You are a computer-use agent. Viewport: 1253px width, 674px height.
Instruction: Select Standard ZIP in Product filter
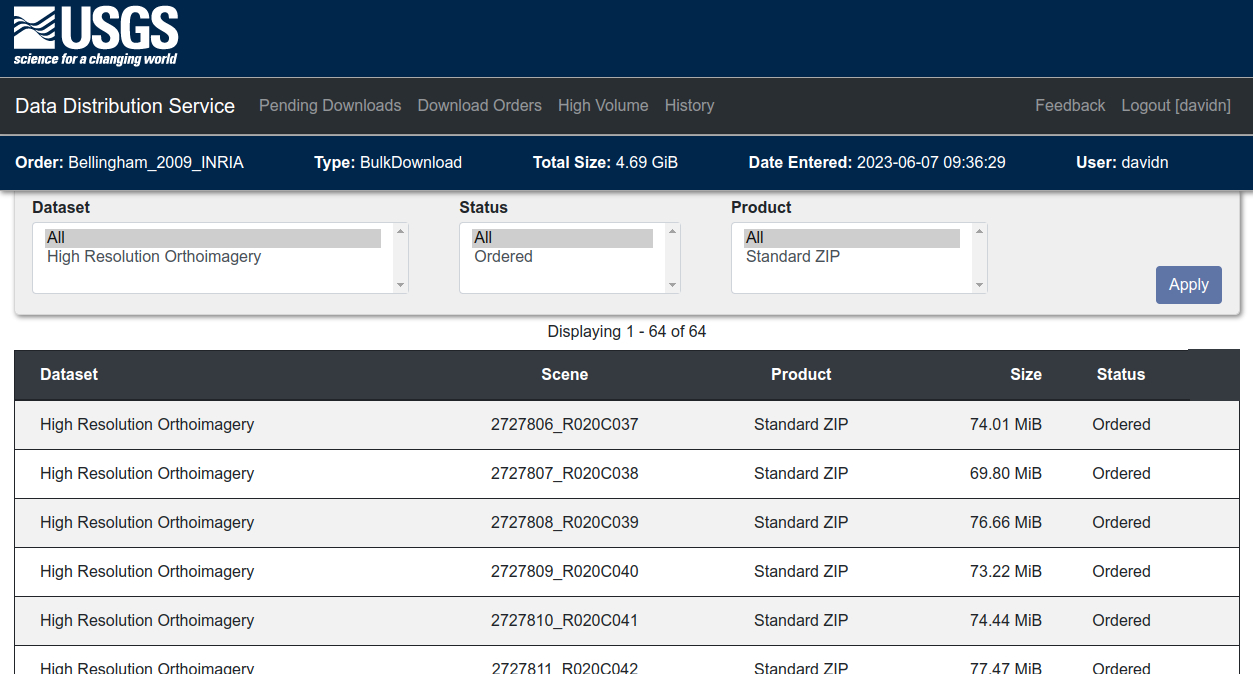coord(793,257)
